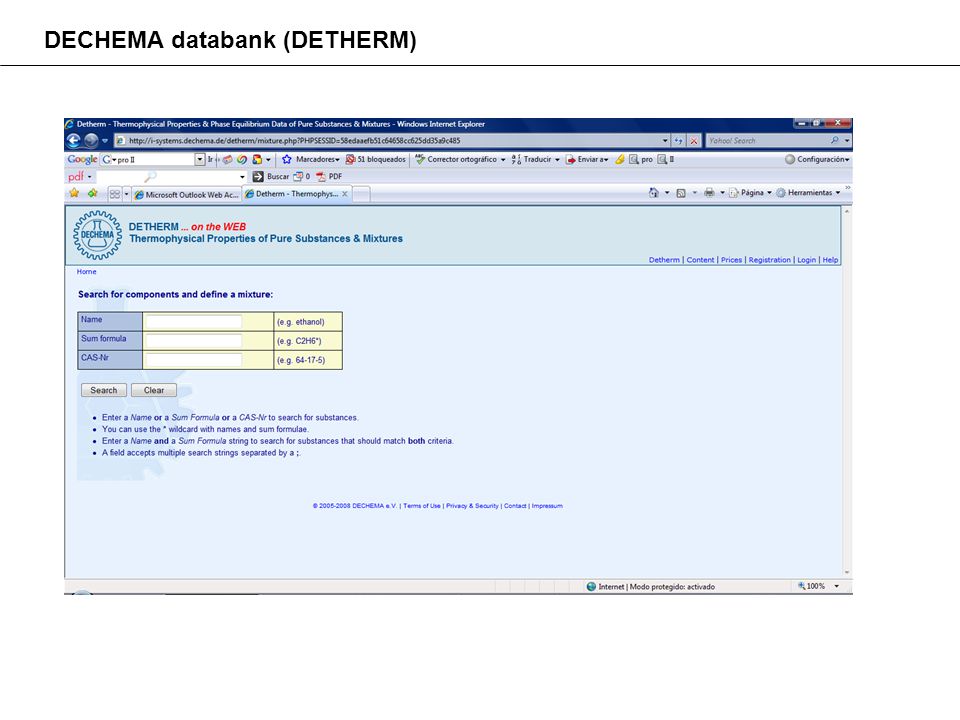Open the Página page menu
This screenshot has width=960, height=720.
[x=751, y=193]
